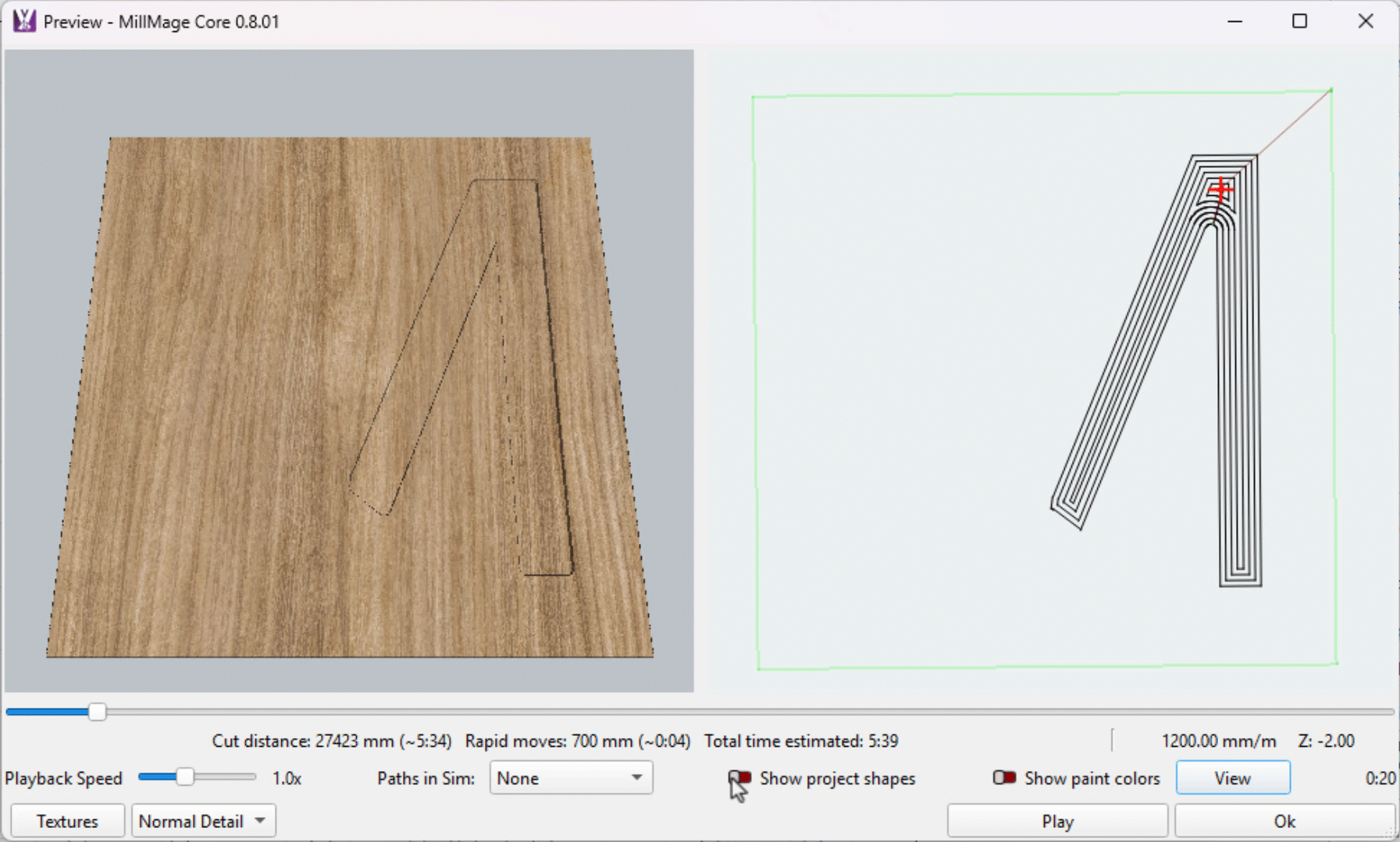
Task: Click the 3D wood stock preview
Action: 234,390
